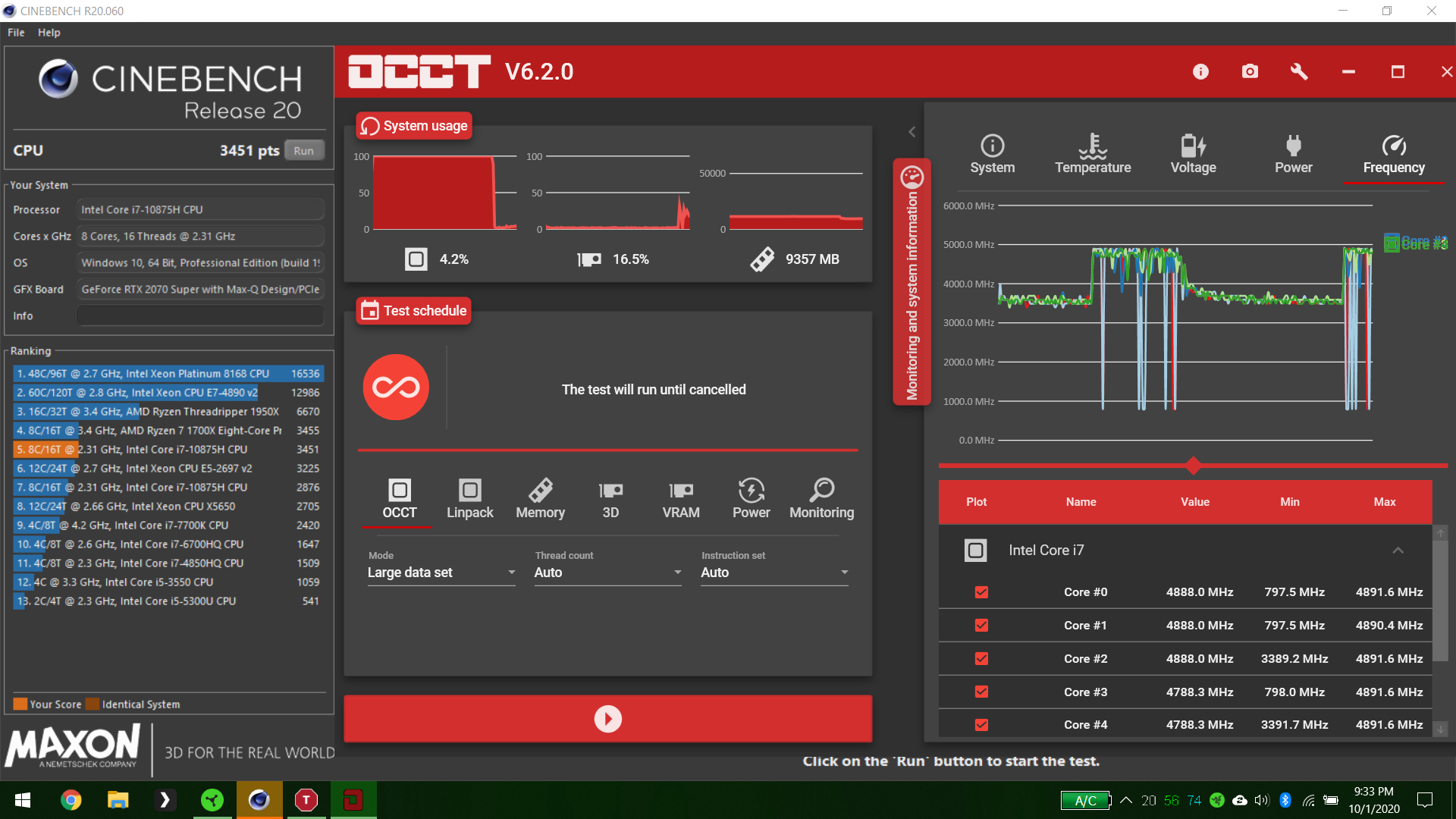The height and width of the screenshot is (819, 1456).
Task: Select the 3D test icon
Action: tap(610, 498)
